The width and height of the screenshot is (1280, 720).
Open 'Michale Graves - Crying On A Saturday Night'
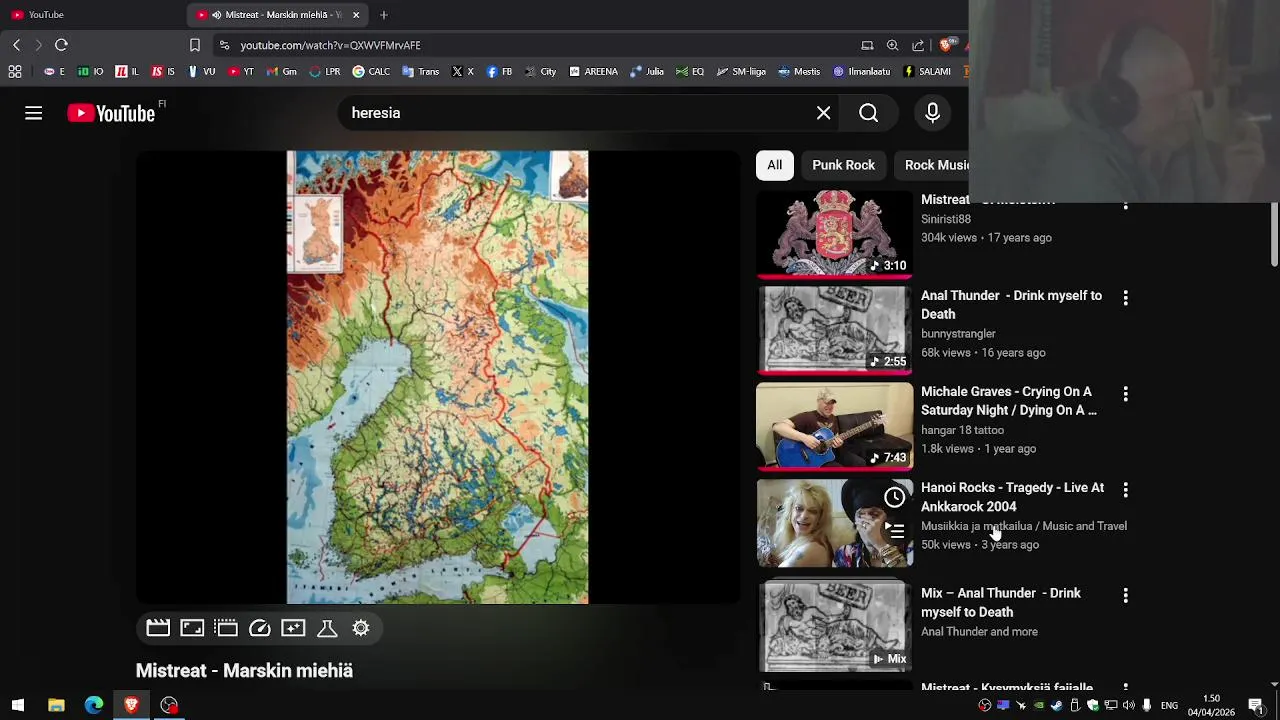[1008, 401]
